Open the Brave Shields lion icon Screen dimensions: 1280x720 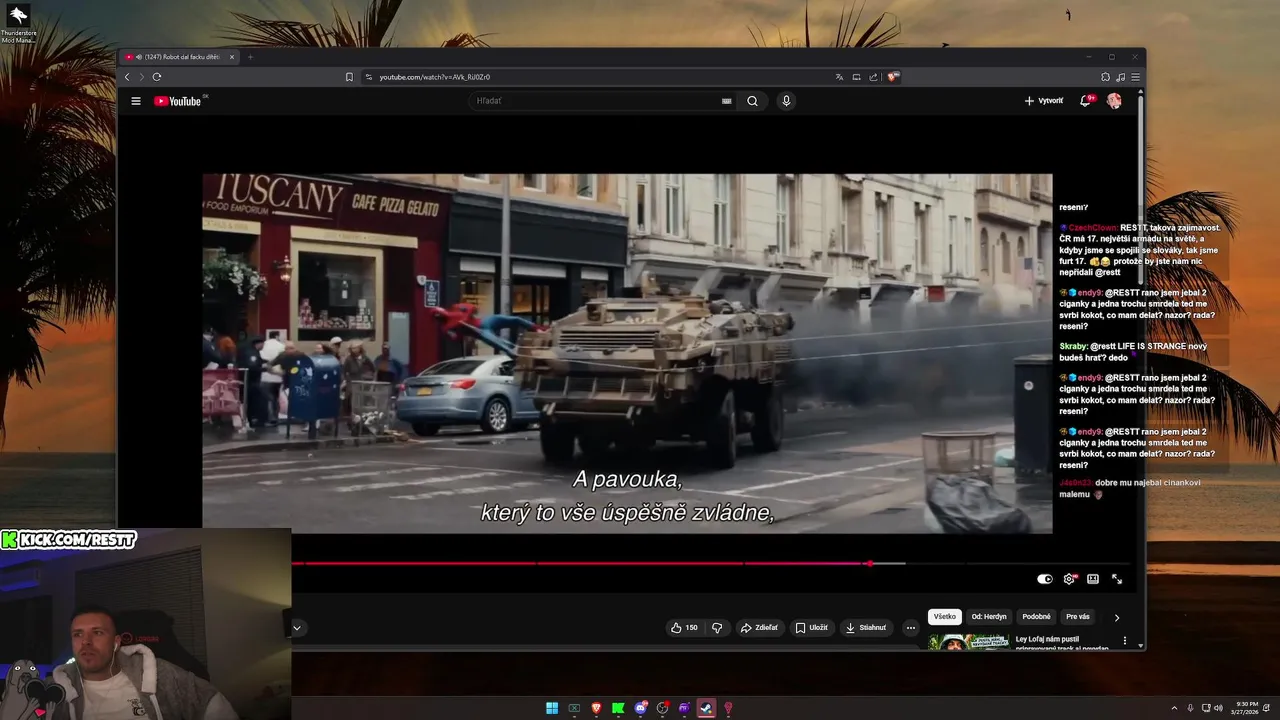click(x=893, y=77)
